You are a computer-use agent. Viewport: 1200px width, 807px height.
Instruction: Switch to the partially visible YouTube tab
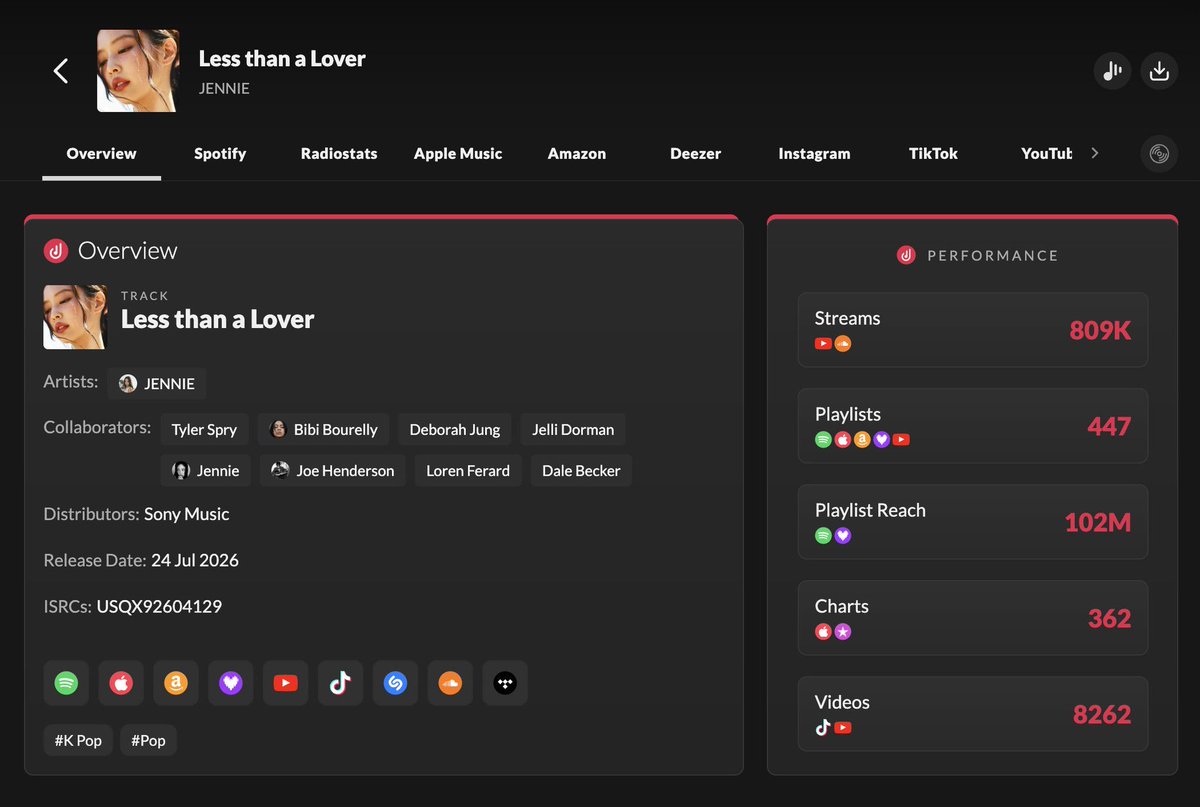[x=1046, y=153]
